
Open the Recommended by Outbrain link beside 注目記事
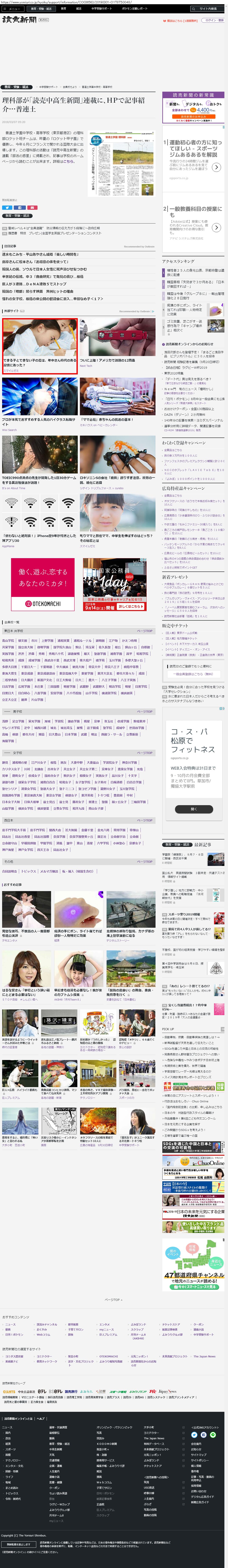(x=139, y=247)
